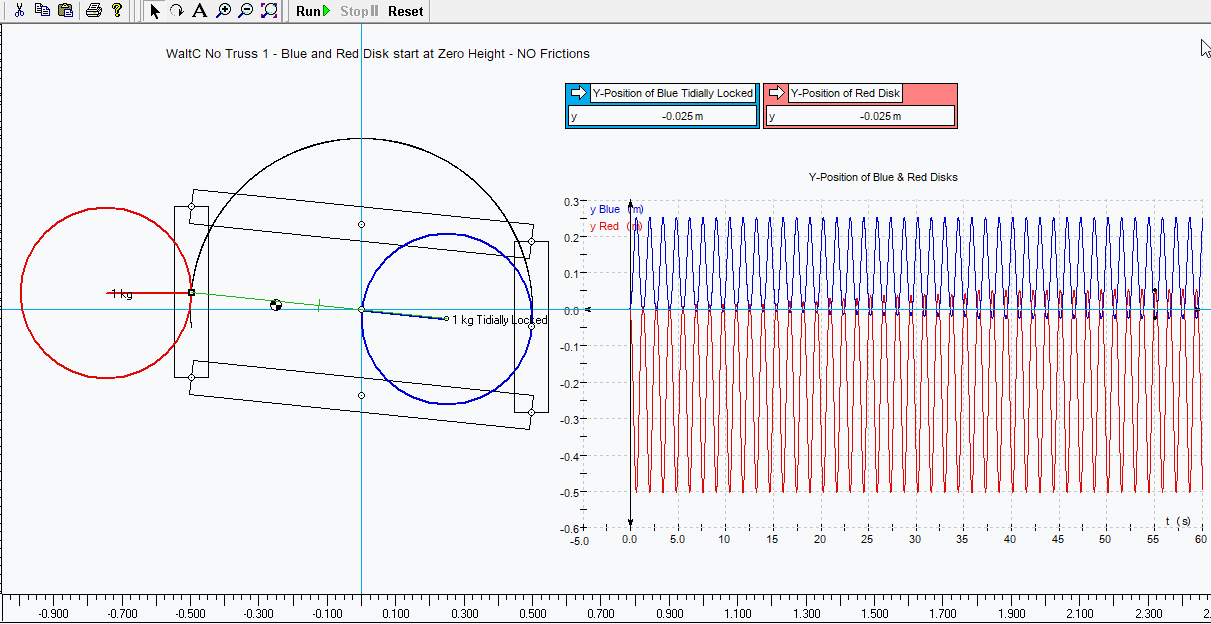Click the Blue Tidally Locked y value field
The height and width of the screenshot is (624, 1211).
click(663, 116)
